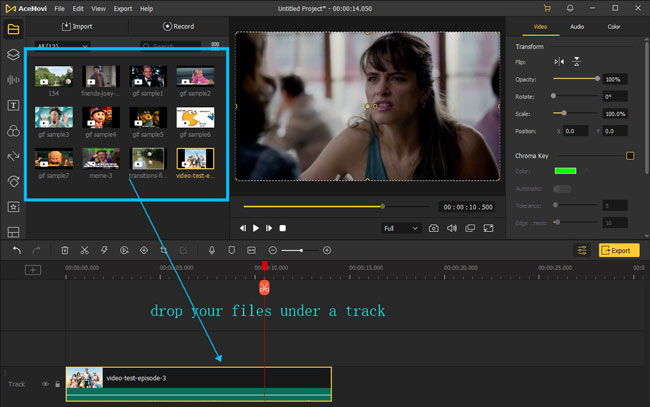
Task: Click the red playhead marker on ruler
Action: click(x=264, y=266)
